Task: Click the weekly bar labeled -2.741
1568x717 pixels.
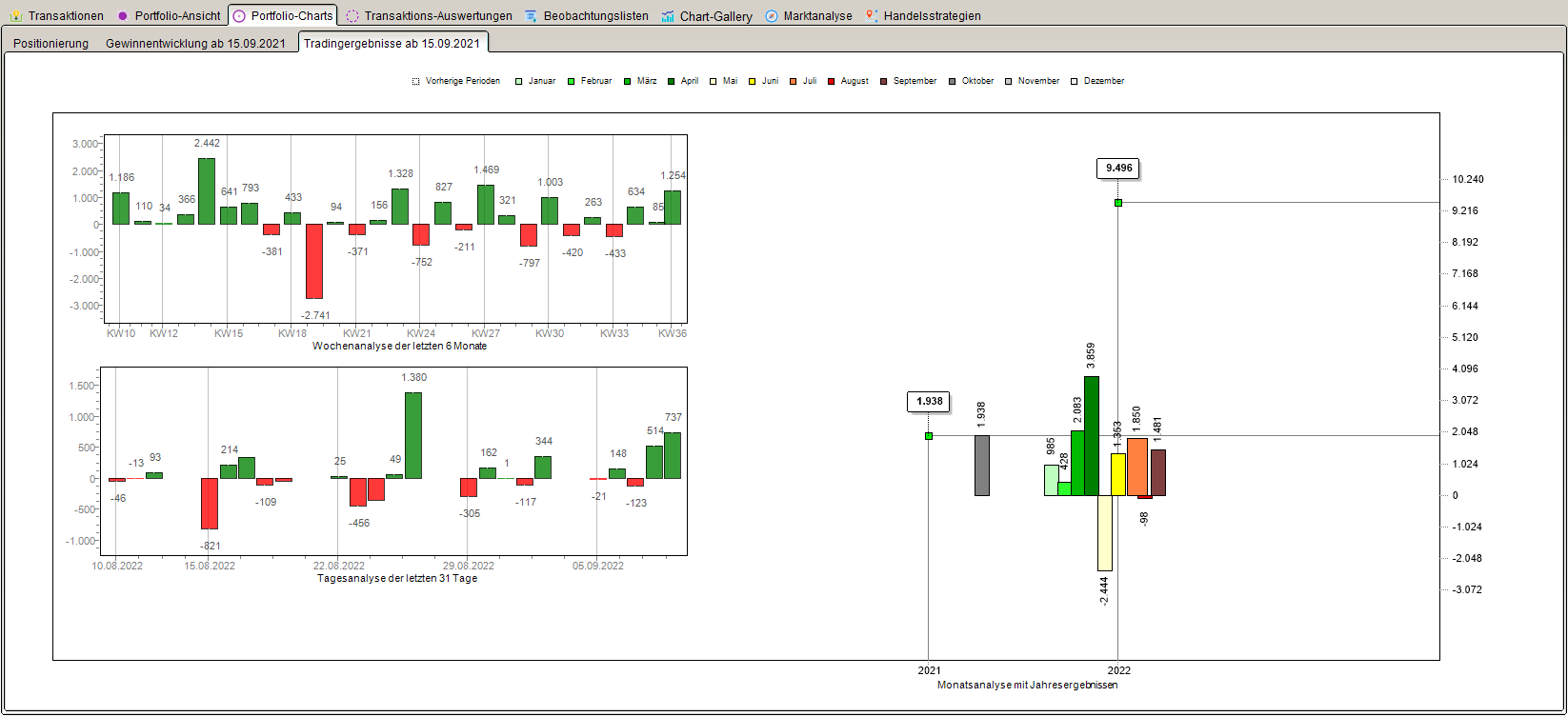Action: (313, 261)
